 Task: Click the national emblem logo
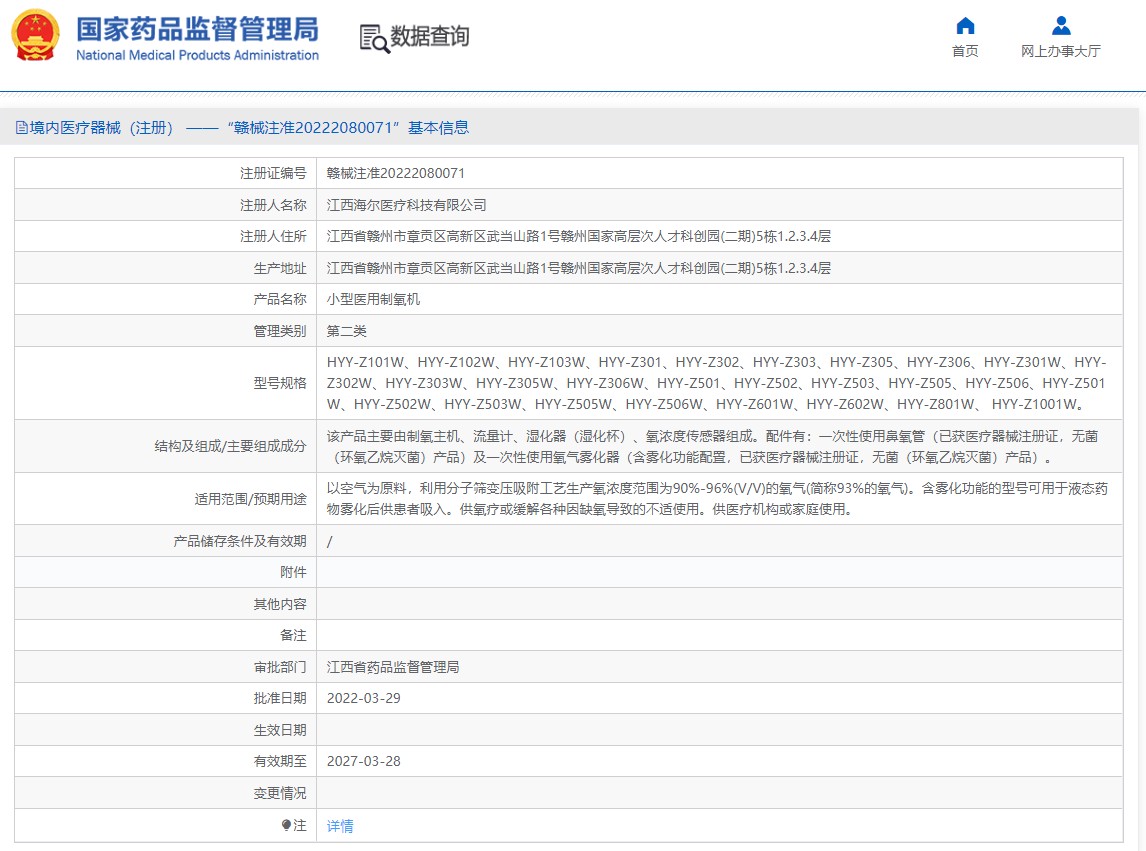tap(35, 35)
